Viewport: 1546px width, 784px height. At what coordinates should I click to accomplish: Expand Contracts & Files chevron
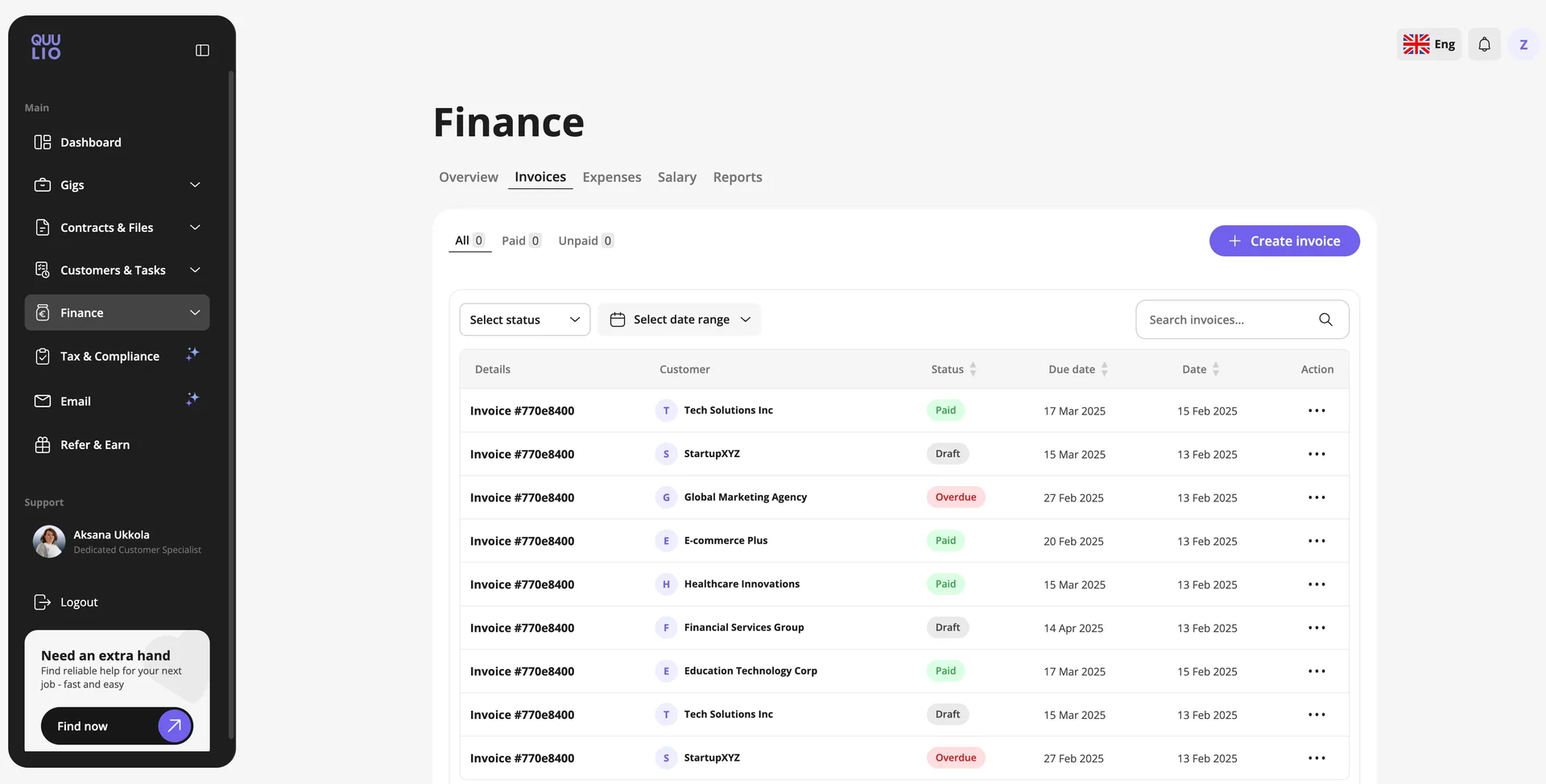195,228
